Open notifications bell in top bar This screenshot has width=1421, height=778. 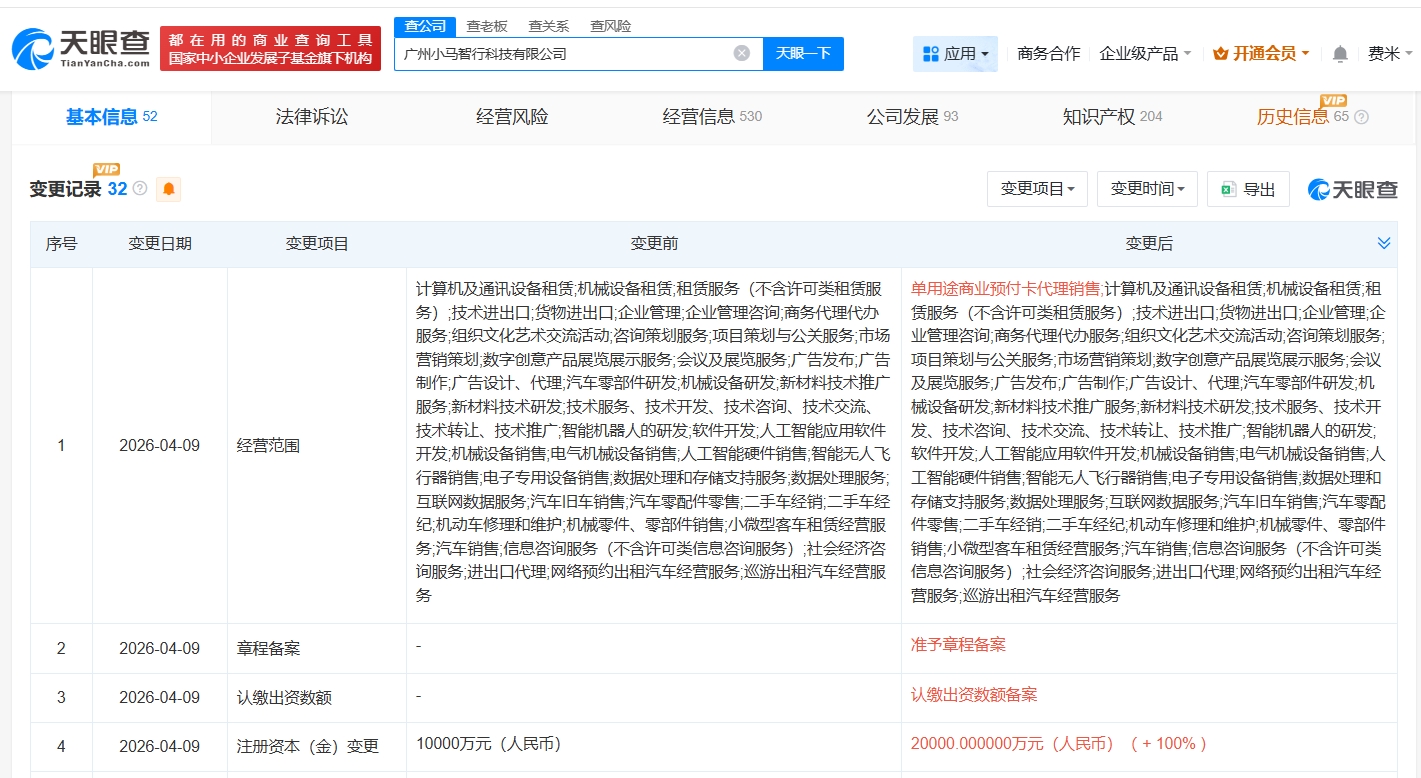[1340, 54]
